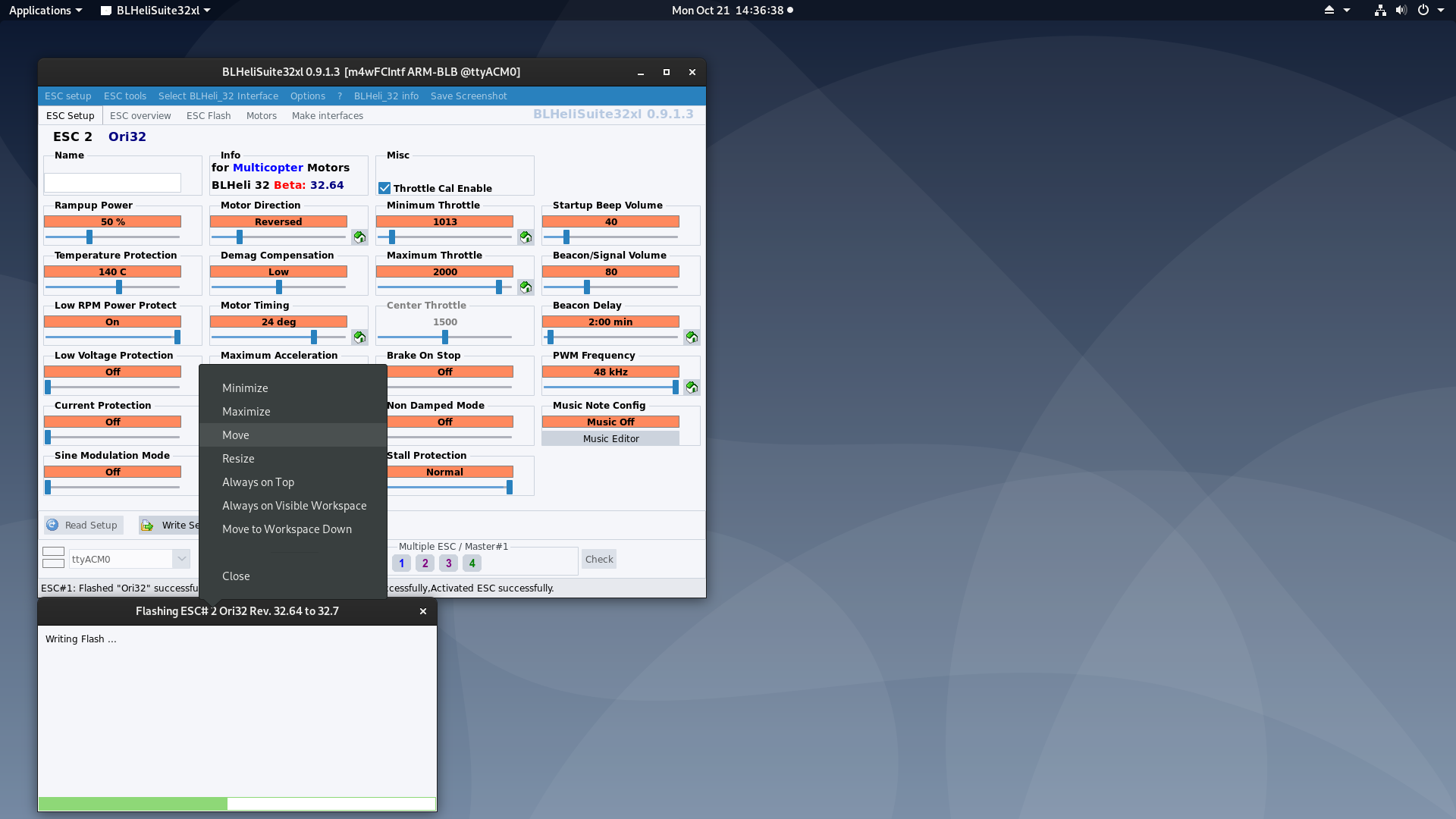
Task: Click the Demag Compensation slider
Action: pyautogui.click(x=278, y=287)
